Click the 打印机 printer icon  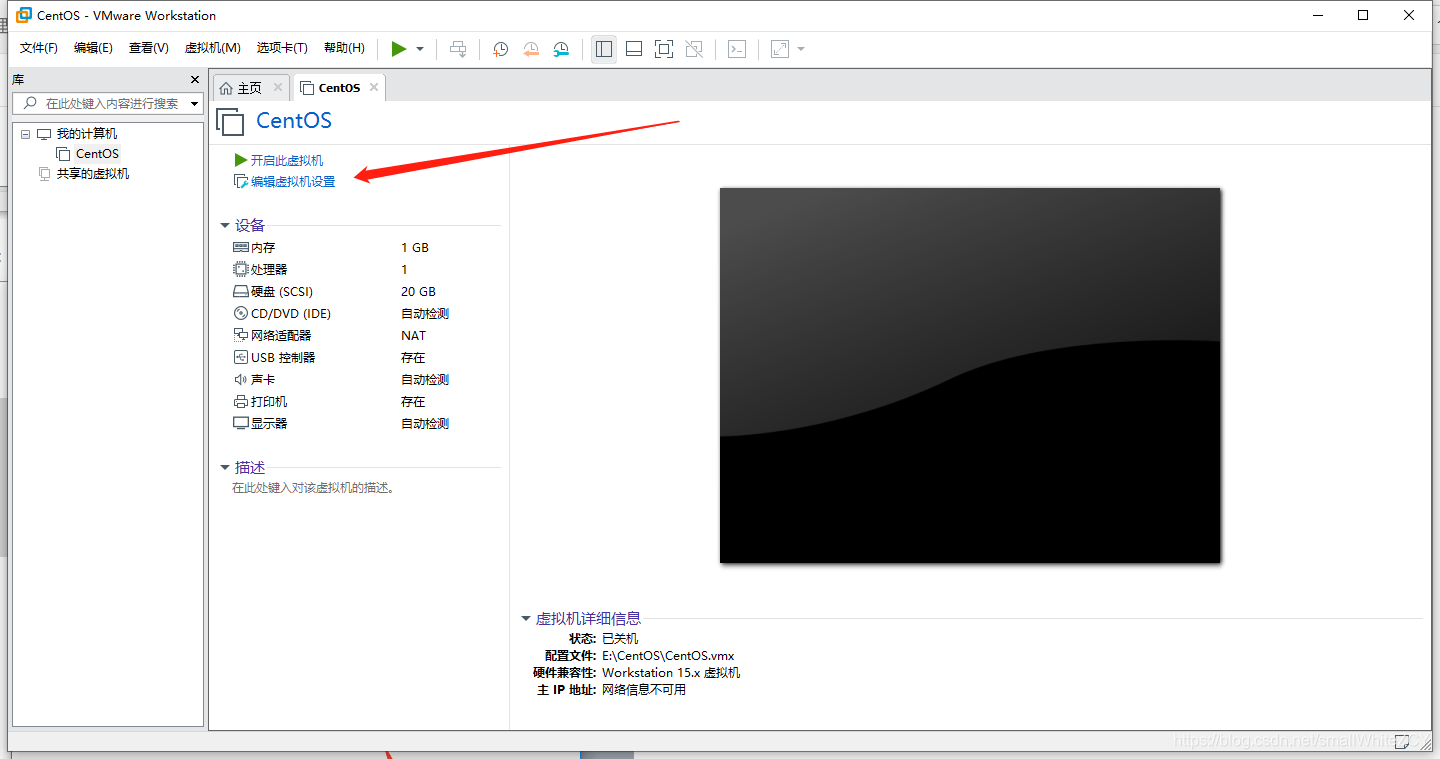240,401
